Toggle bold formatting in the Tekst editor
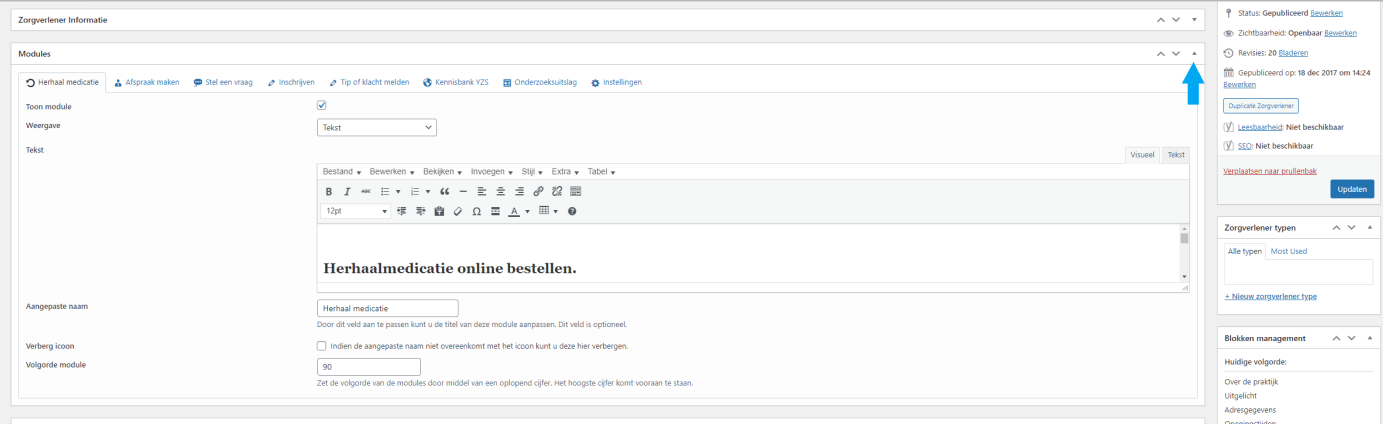 coord(328,191)
